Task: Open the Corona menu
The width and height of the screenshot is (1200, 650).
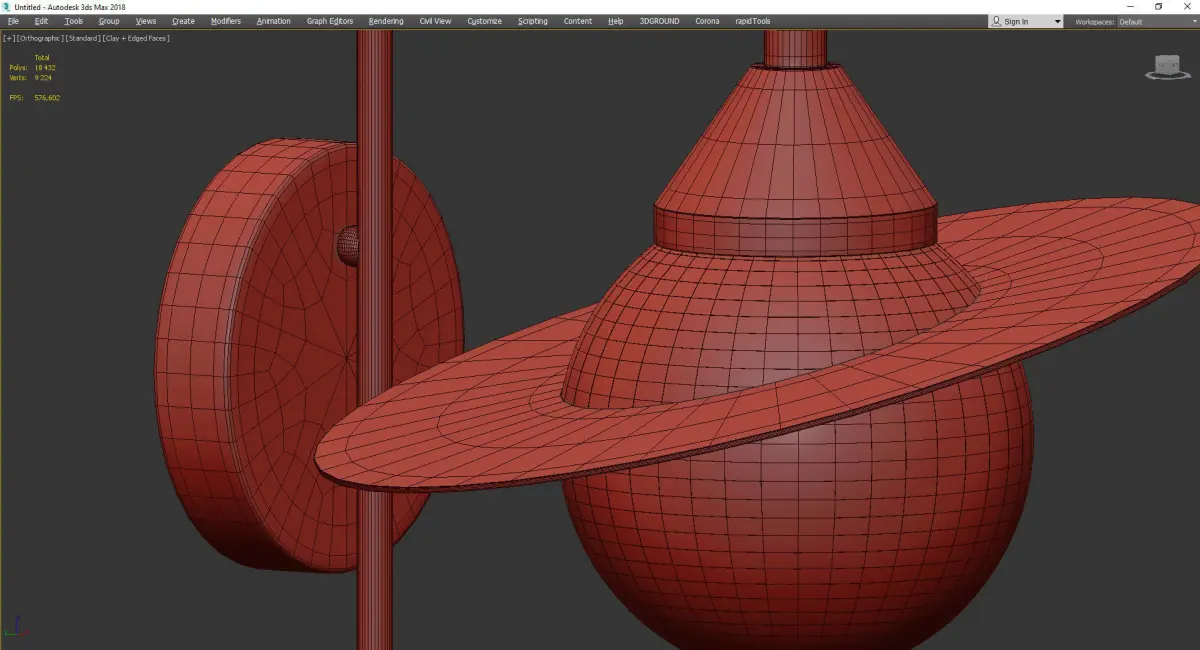Action: click(707, 21)
